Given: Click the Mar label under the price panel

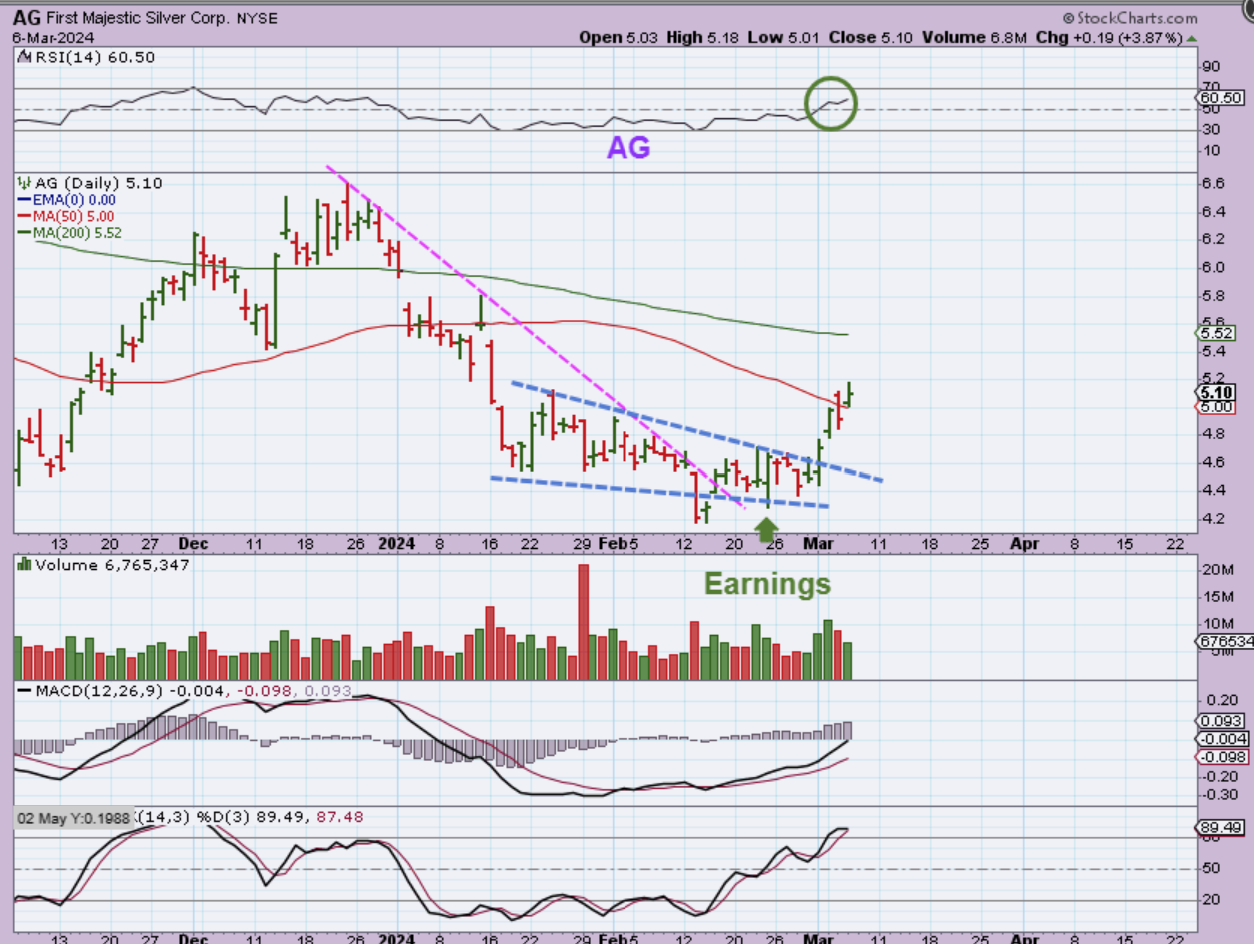Looking at the screenshot, I should point(820,544).
